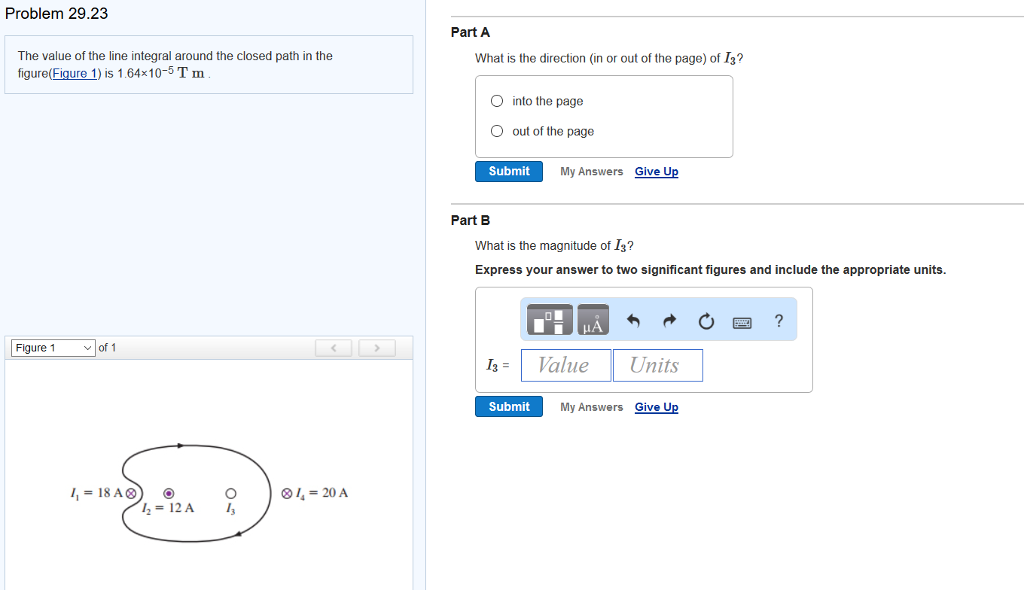Submit the Part A answer
The width and height of the screenshot is (1024, 590).
(508, 171)
